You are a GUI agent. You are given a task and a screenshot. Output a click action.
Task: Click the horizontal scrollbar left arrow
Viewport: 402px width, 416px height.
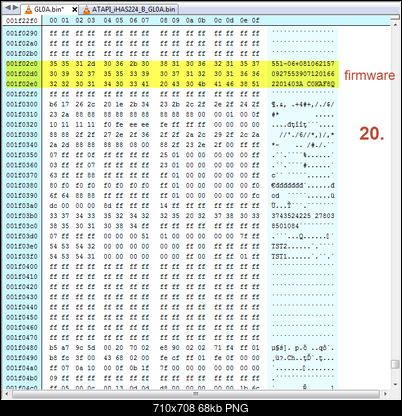8,394
